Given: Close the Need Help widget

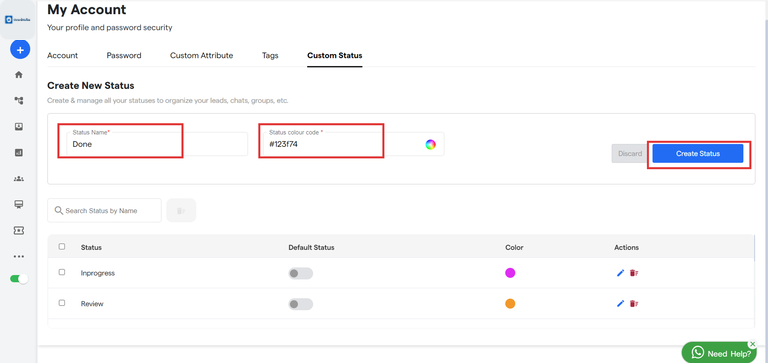Looking at the screenshot, I should (x=753, y=344).
